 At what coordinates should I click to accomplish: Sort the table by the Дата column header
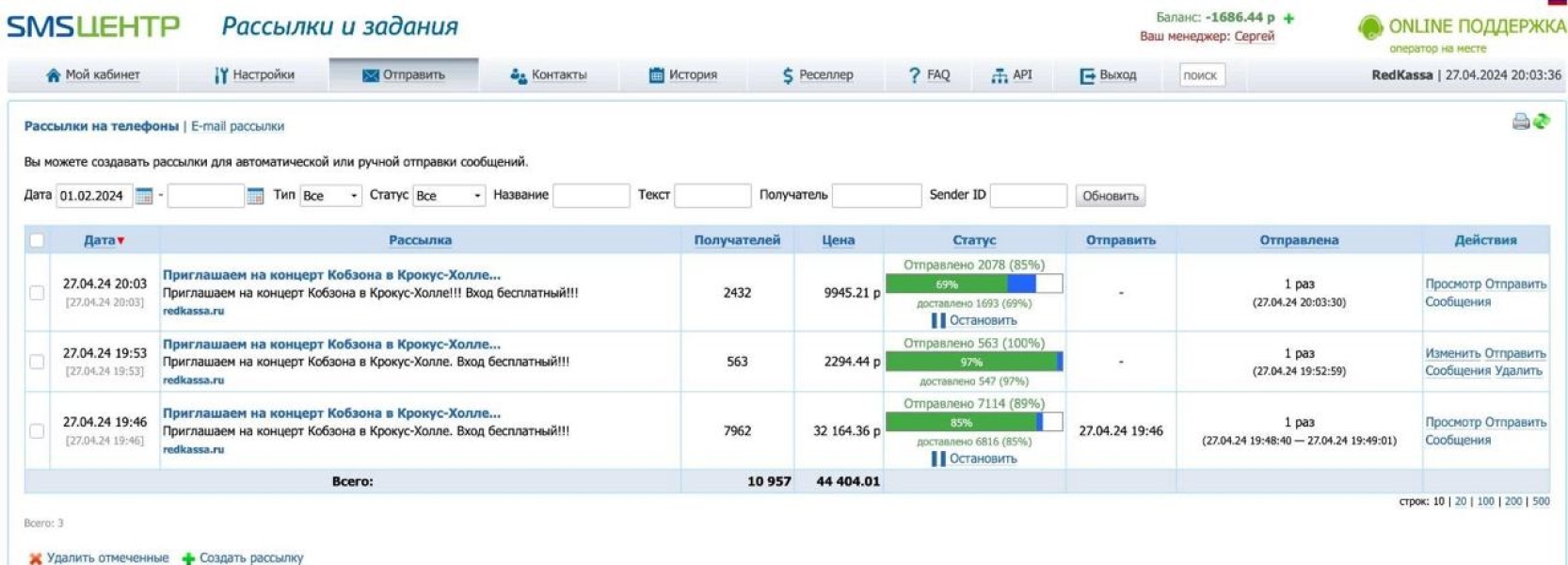100,240
